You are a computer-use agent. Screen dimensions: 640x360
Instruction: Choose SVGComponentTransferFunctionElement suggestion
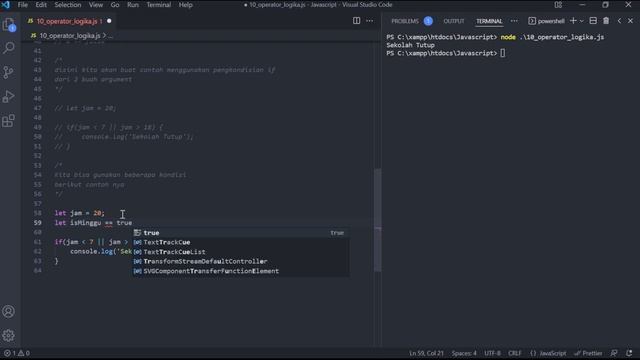241,271
